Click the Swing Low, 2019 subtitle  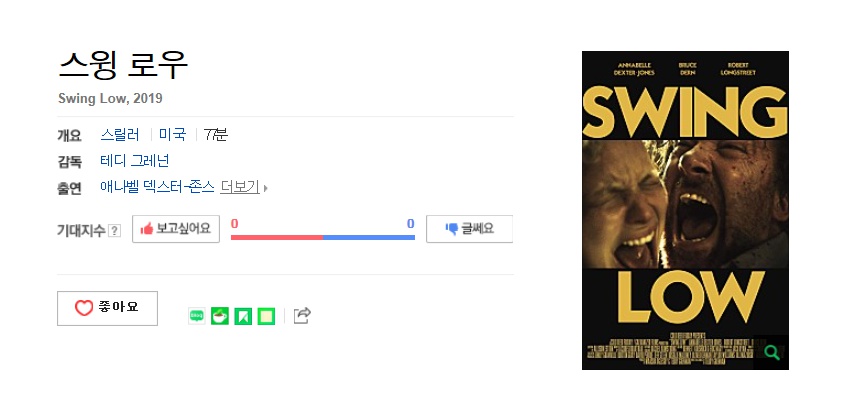pos(110,99)
